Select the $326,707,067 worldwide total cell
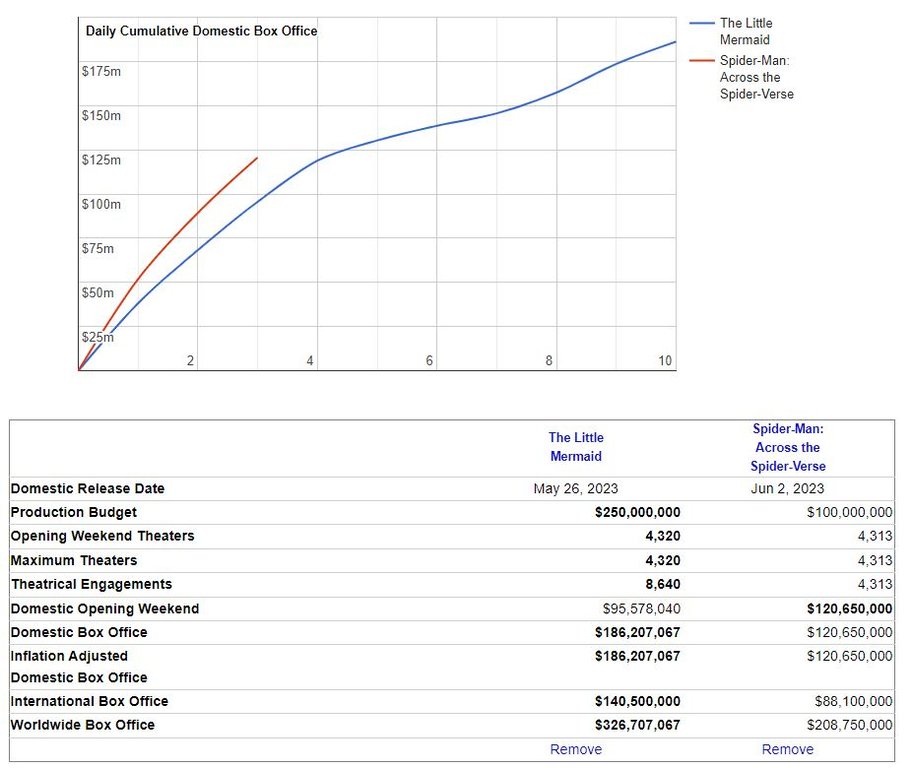The height and width of the screenshot is (768, 912). pyautogui.click(x=637, y=725)
